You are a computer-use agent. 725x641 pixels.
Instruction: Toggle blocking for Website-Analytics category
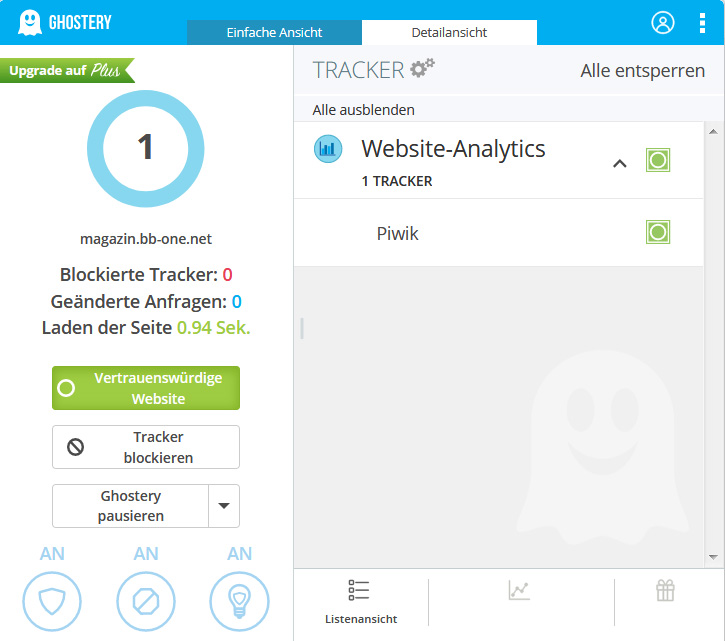click(x=657, y=160)
